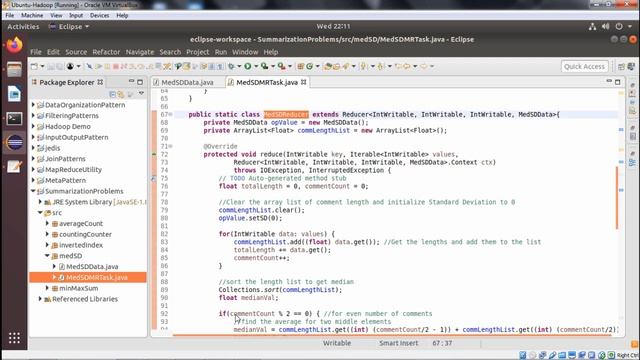640x360 pixels.
Task: Toggle code folding at line 67
Action: 171,114
